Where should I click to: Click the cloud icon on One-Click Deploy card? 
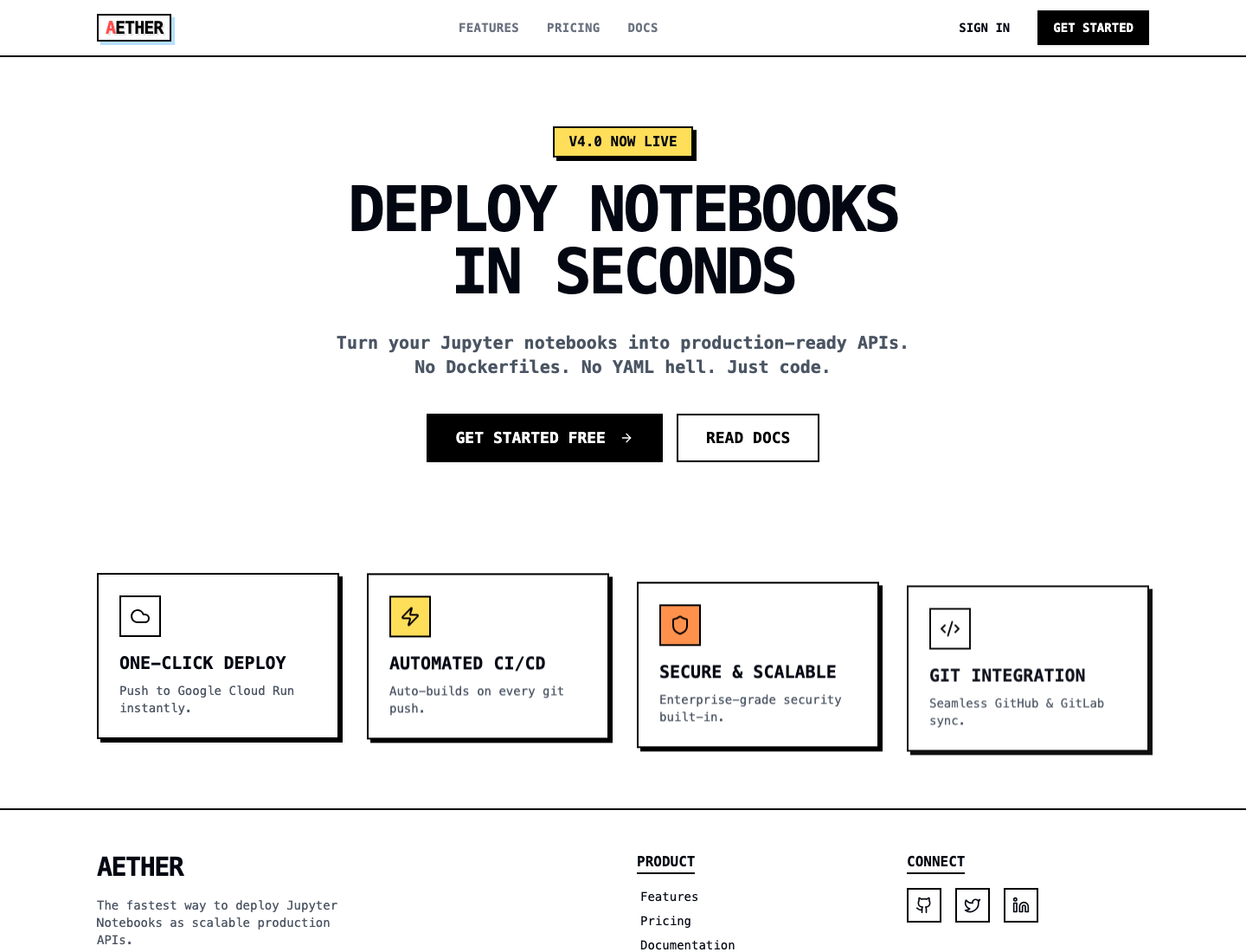point(140,616)
